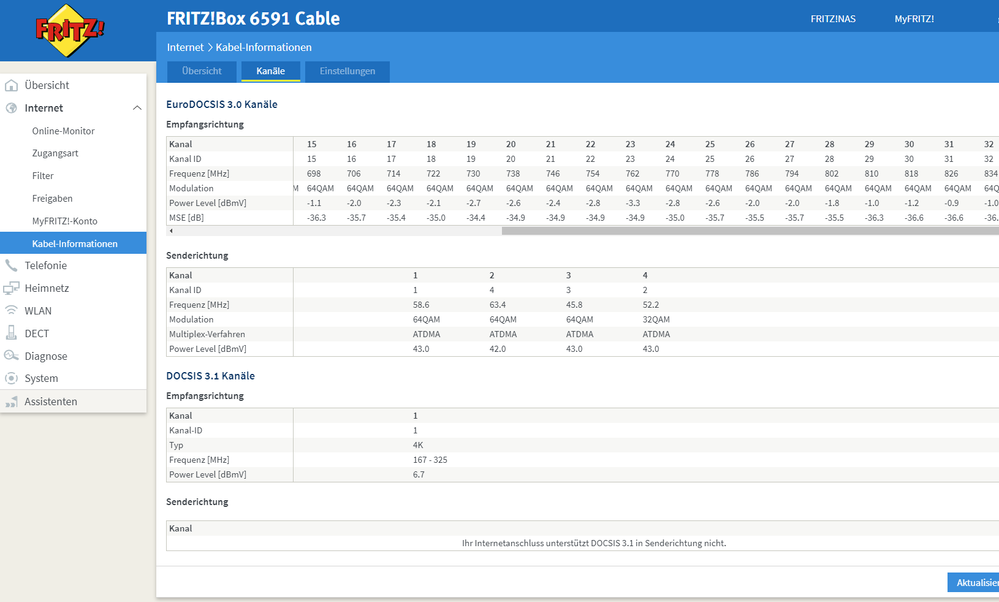Click DOCSIS 3.1 frequency 167 - 325
999x602 pixels.
click(x=429, y=460)
